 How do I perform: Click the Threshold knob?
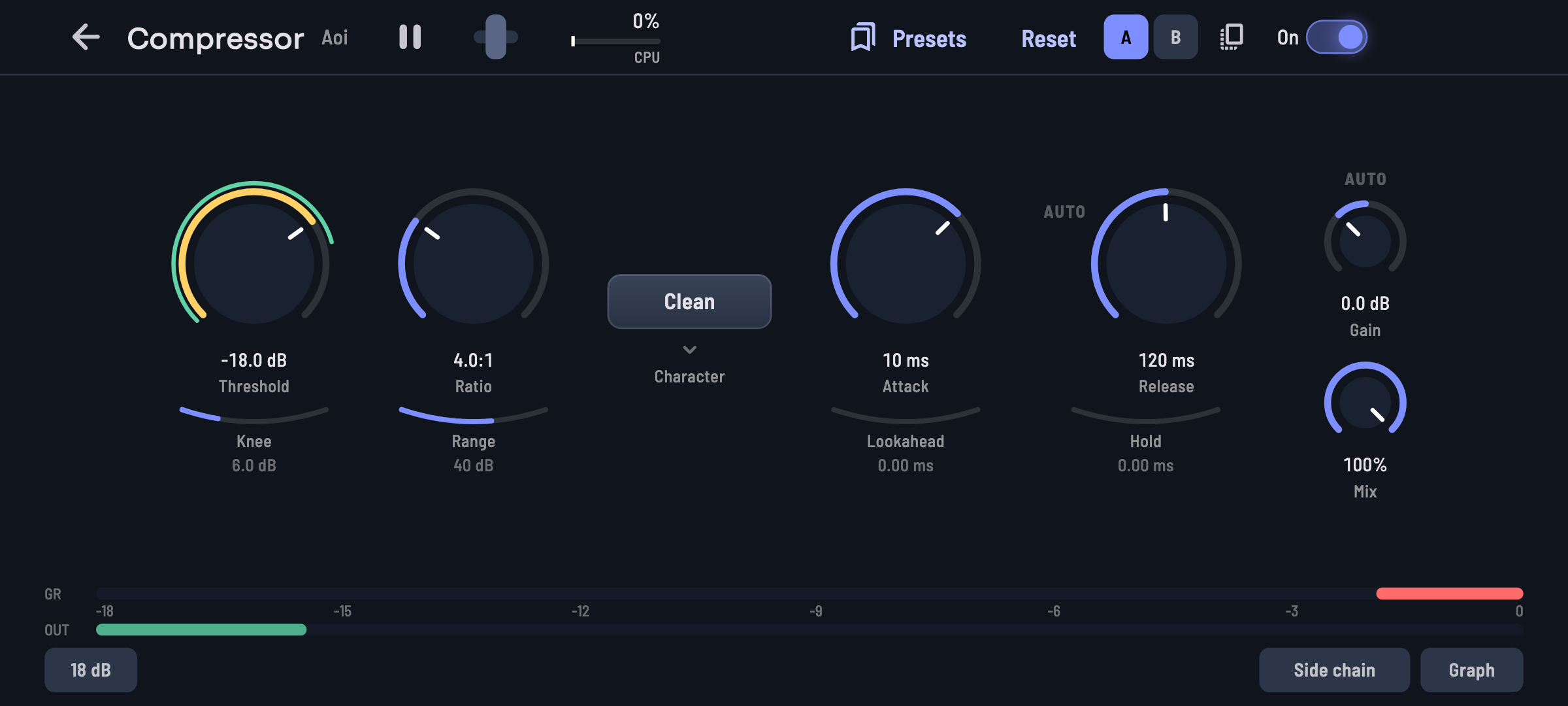tap(253, 263)
